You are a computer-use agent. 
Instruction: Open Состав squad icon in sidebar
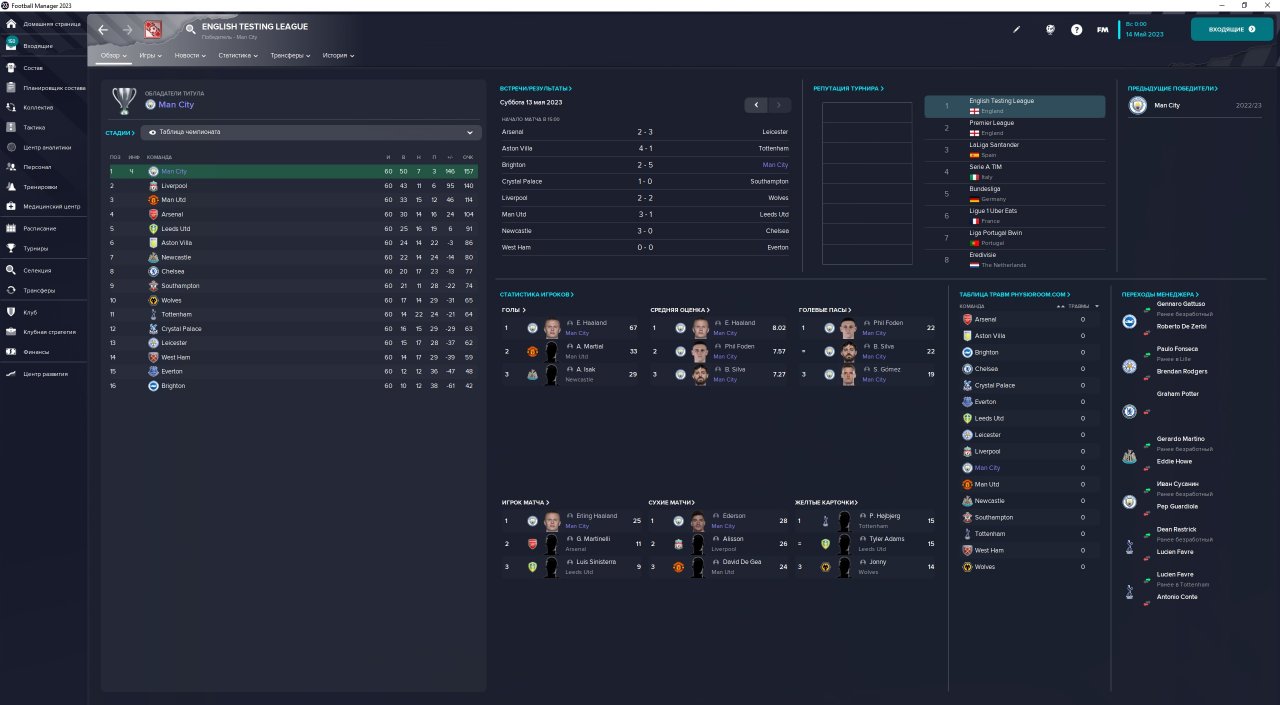pyautogui.click(x=12, y=68)
